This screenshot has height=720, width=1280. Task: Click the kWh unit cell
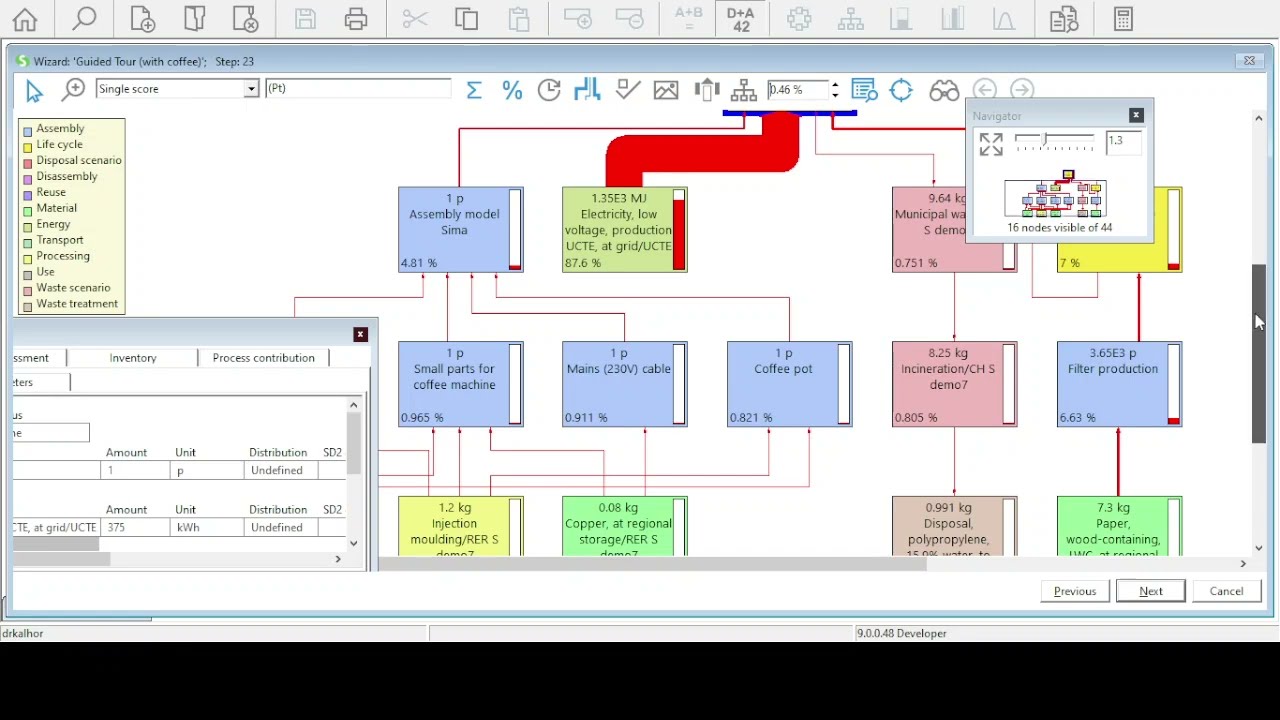click(208, 527)
